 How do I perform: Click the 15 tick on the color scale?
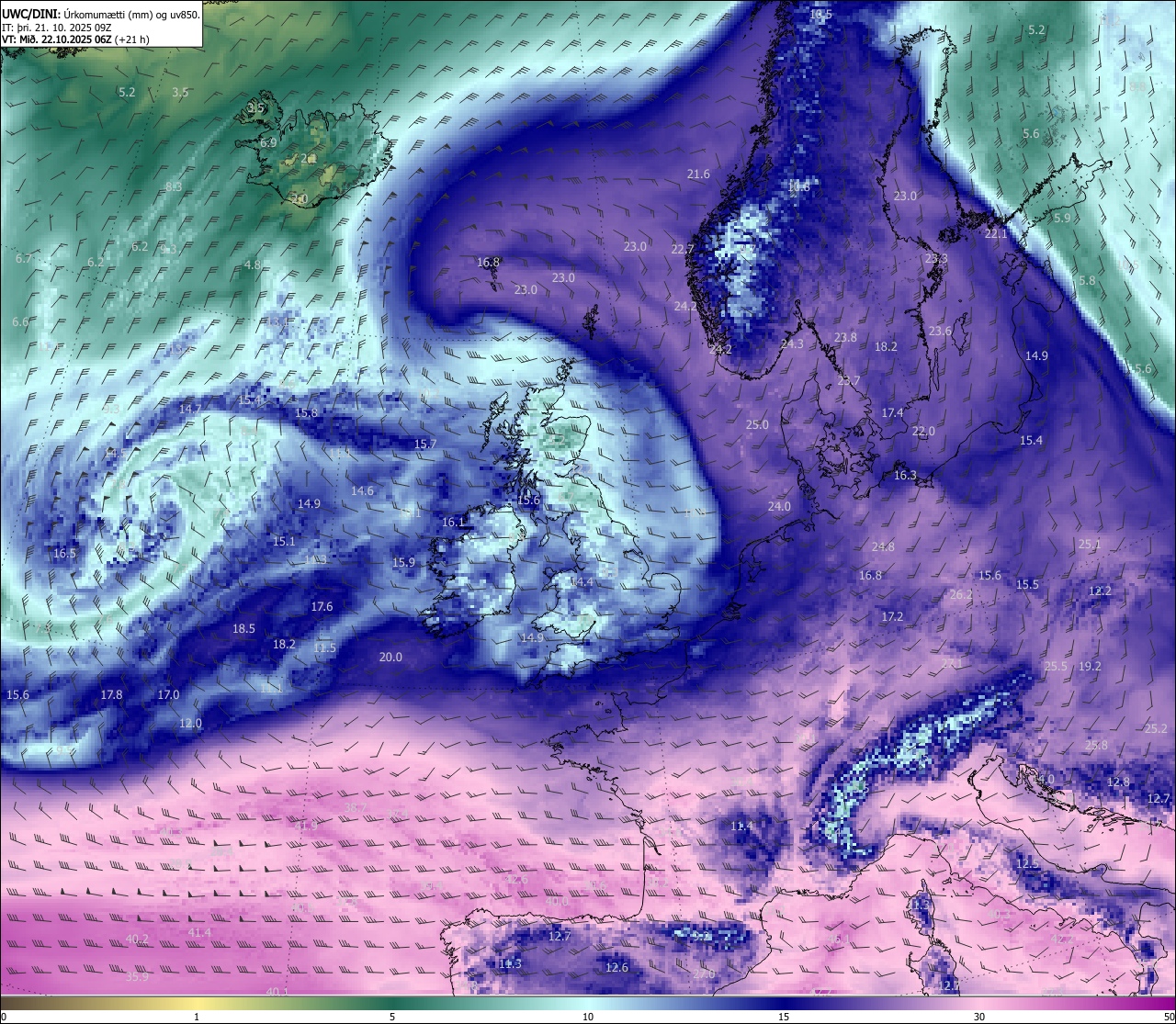click(x=784, y=1017)
